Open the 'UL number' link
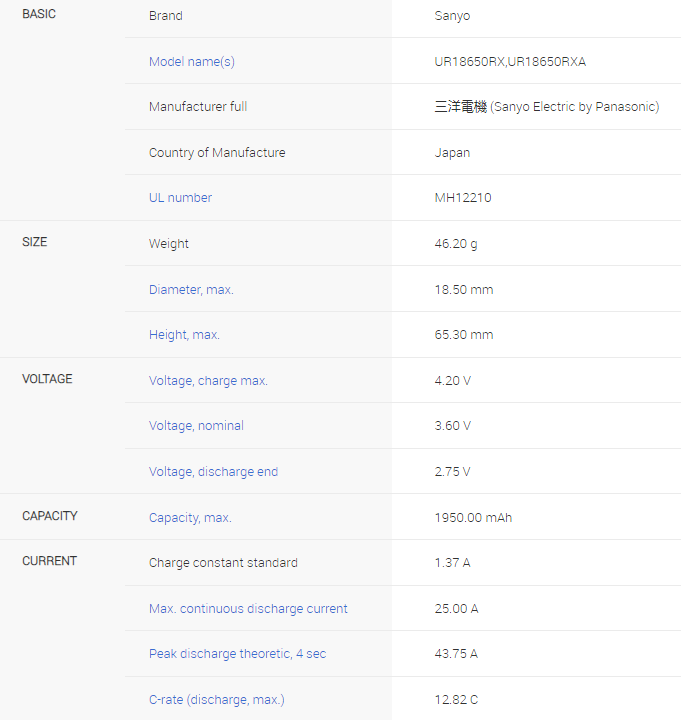Screen dimensions: 681x720 180,198
